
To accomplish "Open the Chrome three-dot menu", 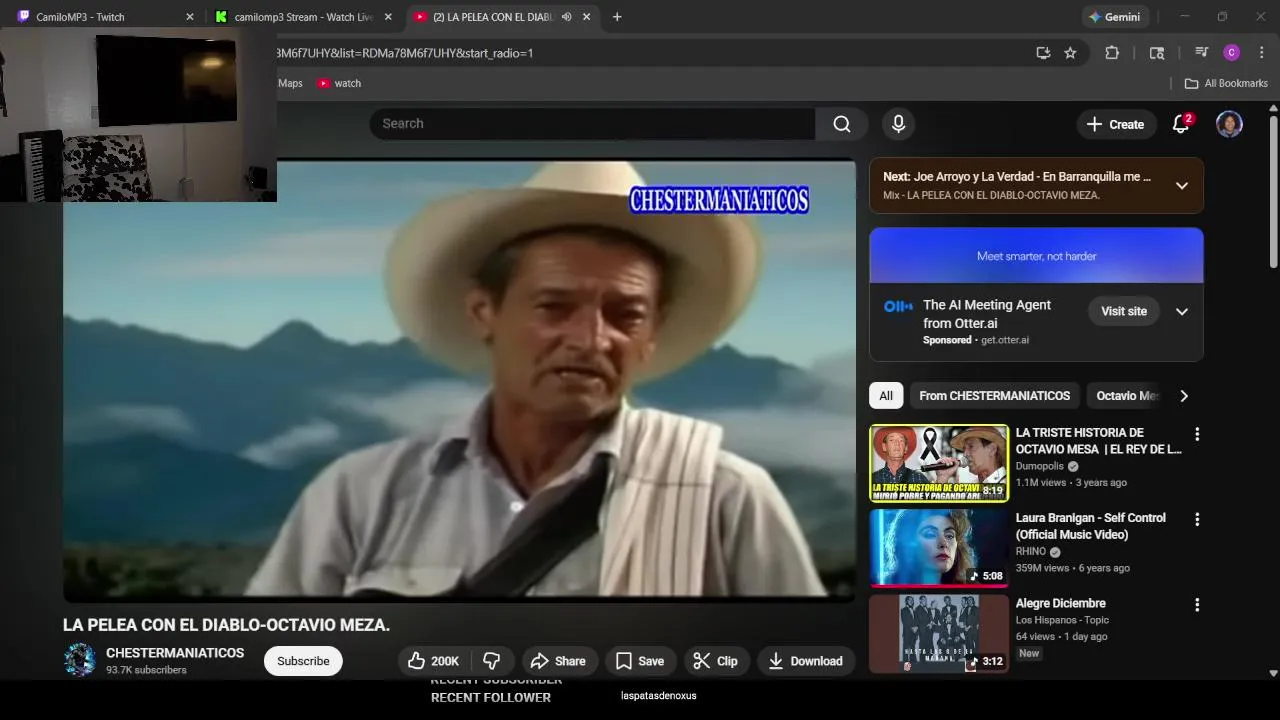I will [x=1262, y=53].
